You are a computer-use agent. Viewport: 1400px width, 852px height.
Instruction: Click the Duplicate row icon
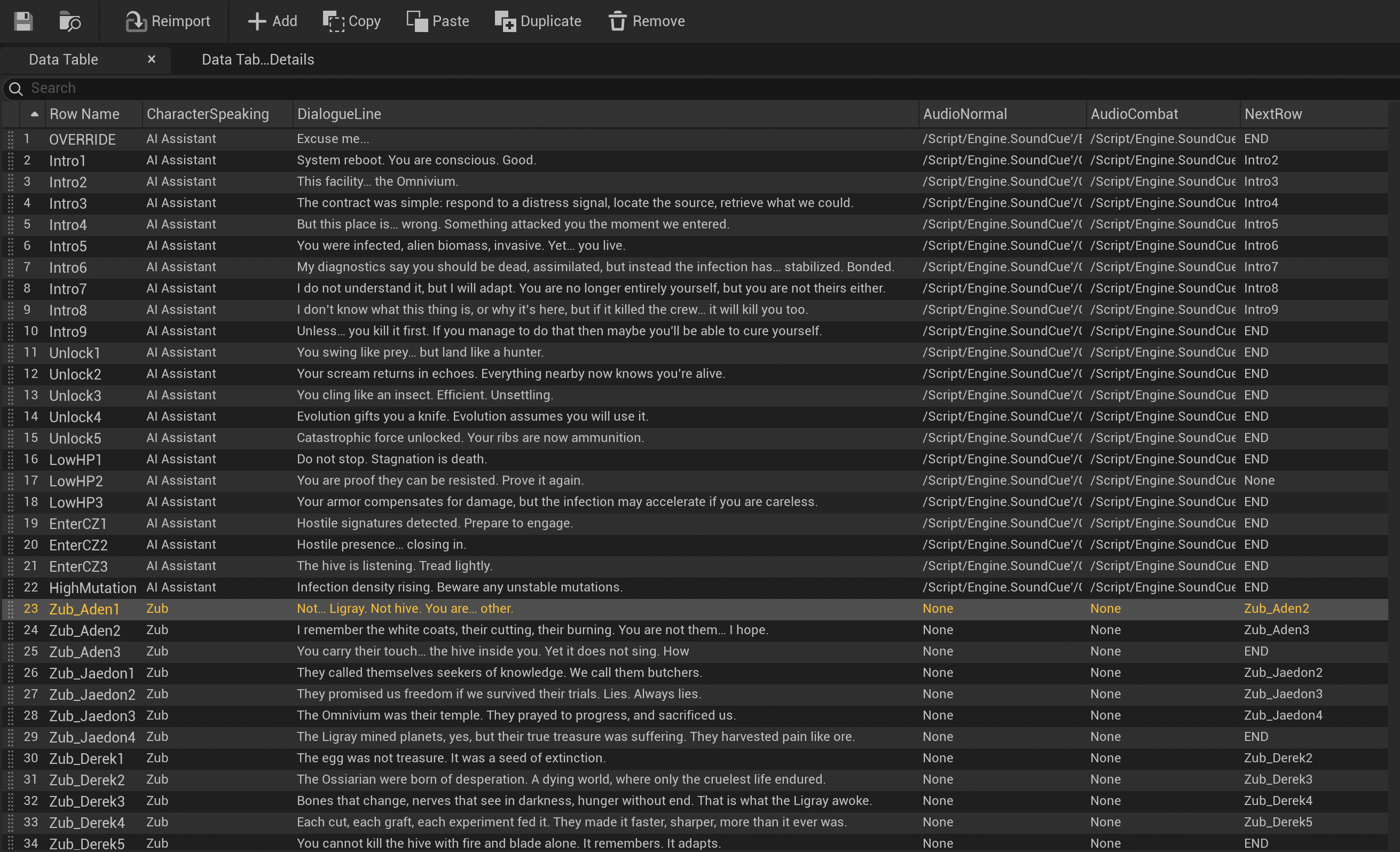505,21
